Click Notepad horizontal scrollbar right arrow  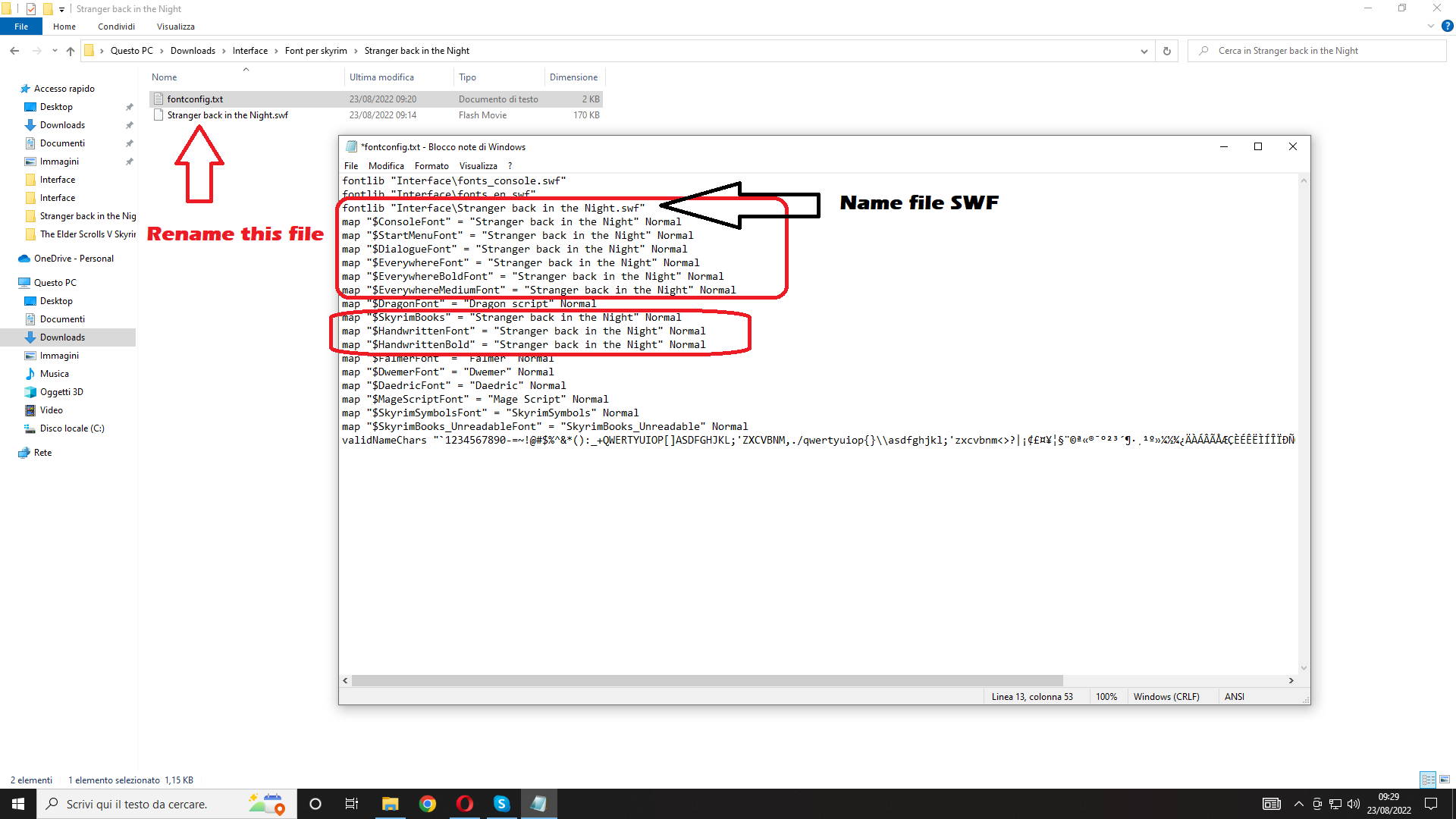1291,681
